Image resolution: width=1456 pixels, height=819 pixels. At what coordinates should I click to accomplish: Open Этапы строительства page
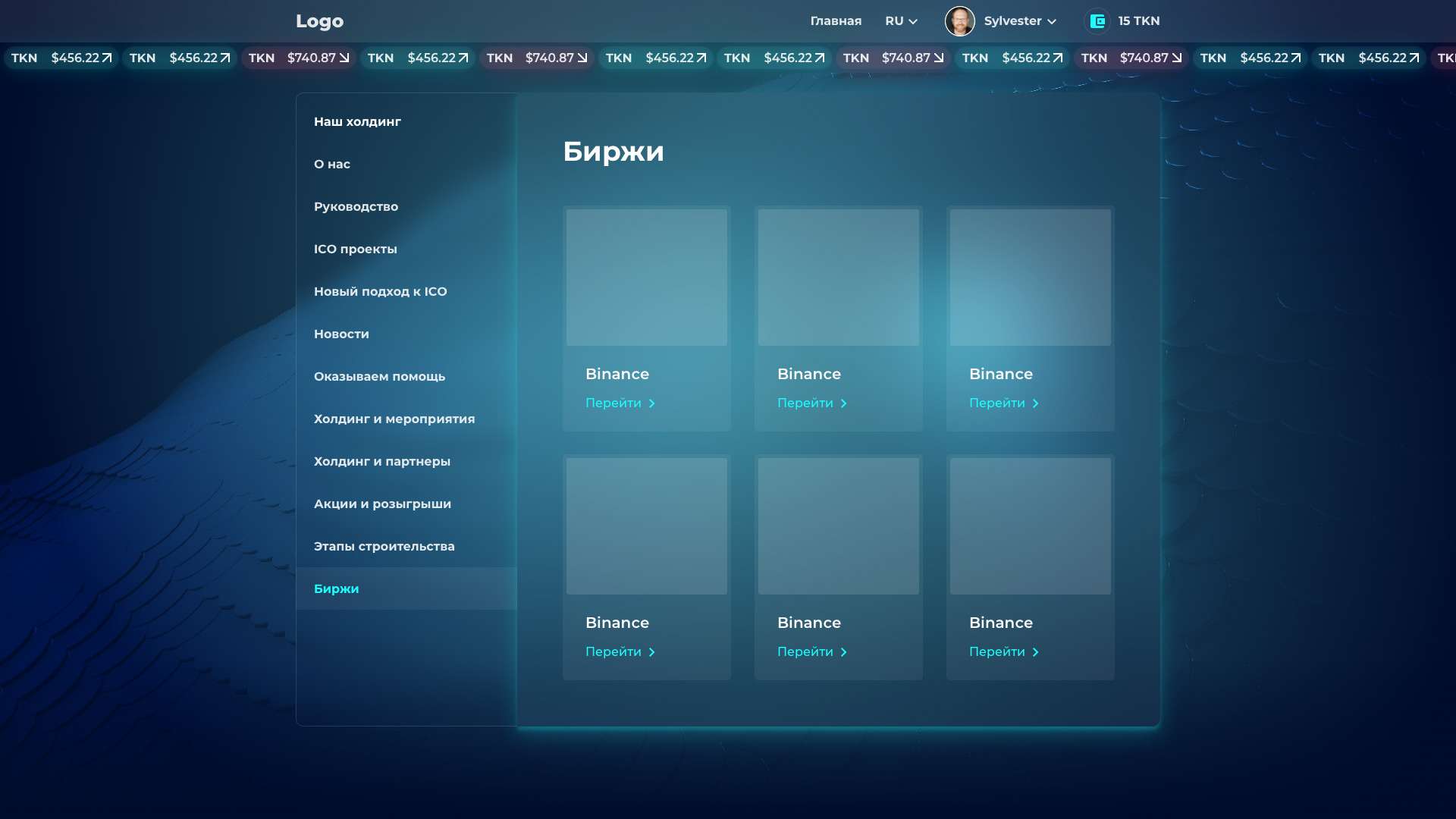406,546
